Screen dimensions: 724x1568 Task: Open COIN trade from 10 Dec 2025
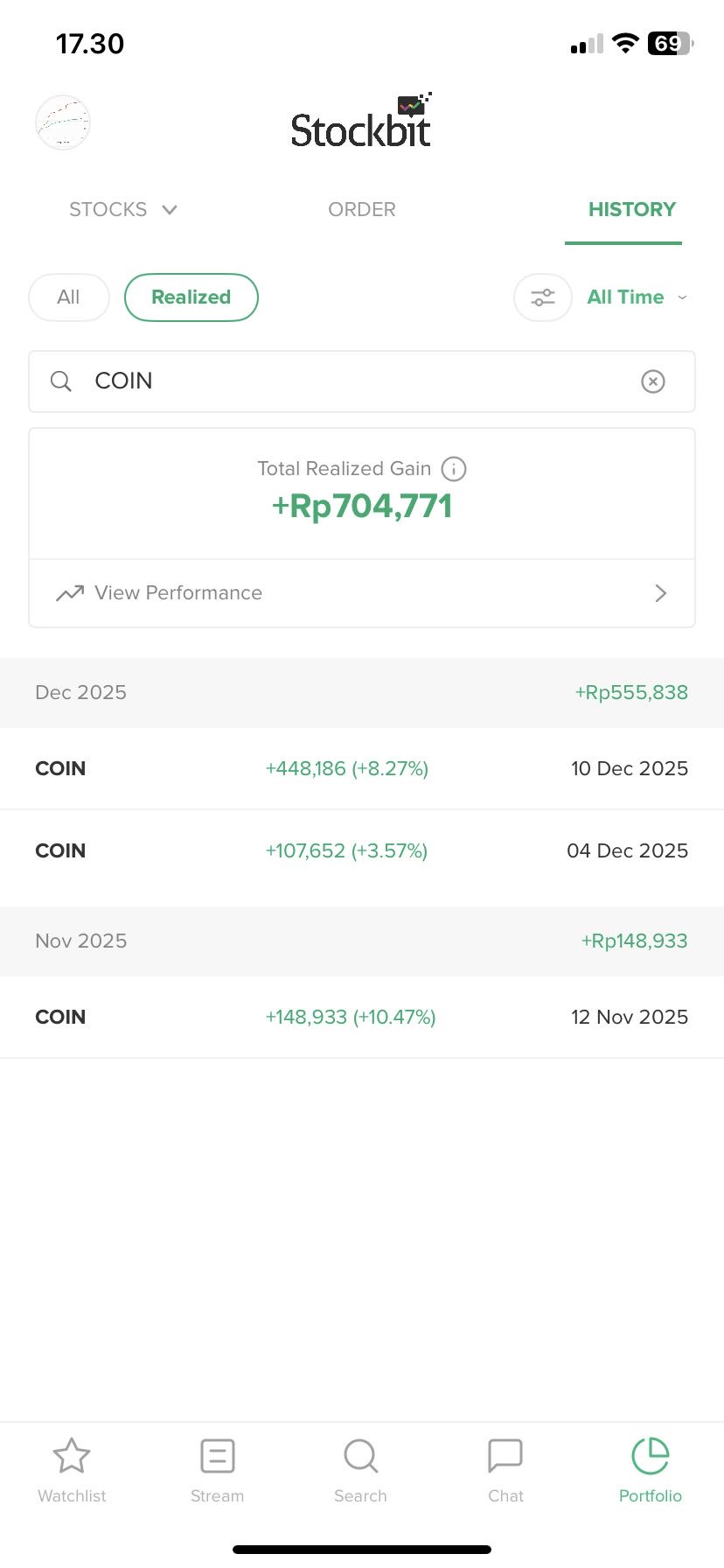pyautogui.click(x=362, y=768)
